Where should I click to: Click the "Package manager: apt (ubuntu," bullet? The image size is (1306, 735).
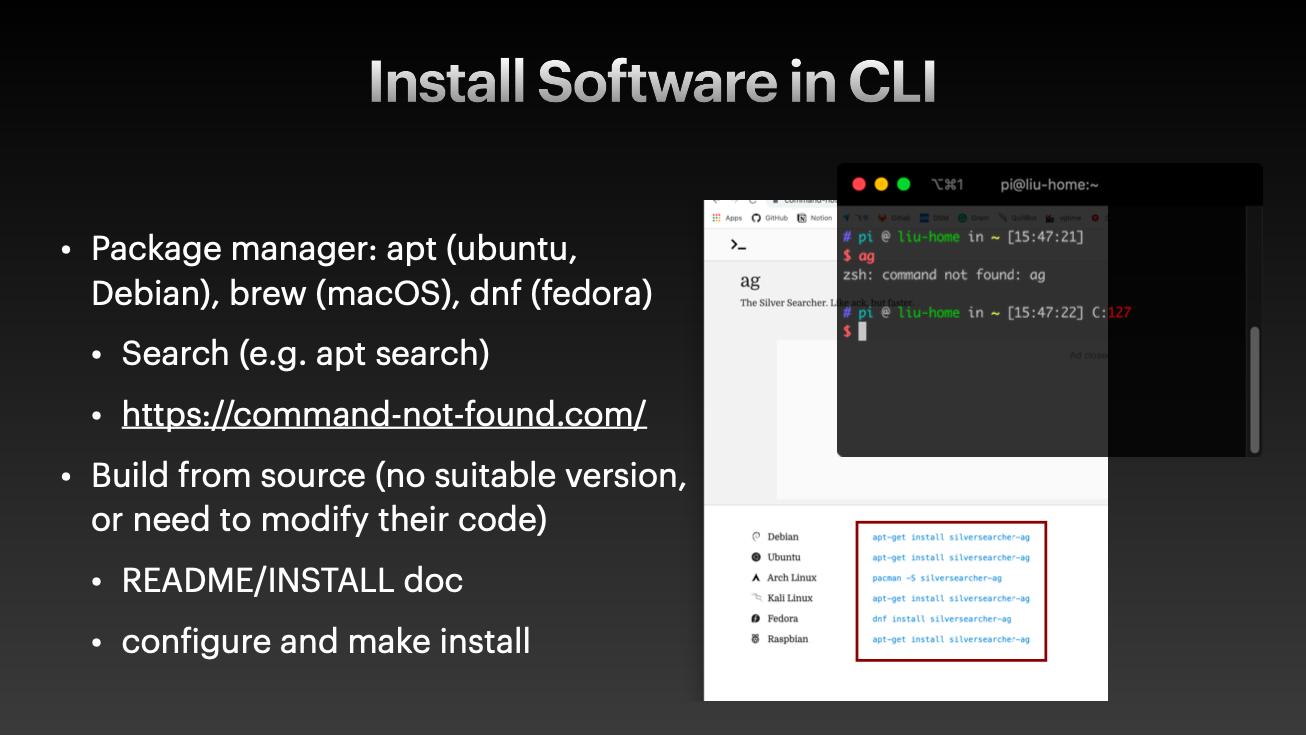point(334,248)
